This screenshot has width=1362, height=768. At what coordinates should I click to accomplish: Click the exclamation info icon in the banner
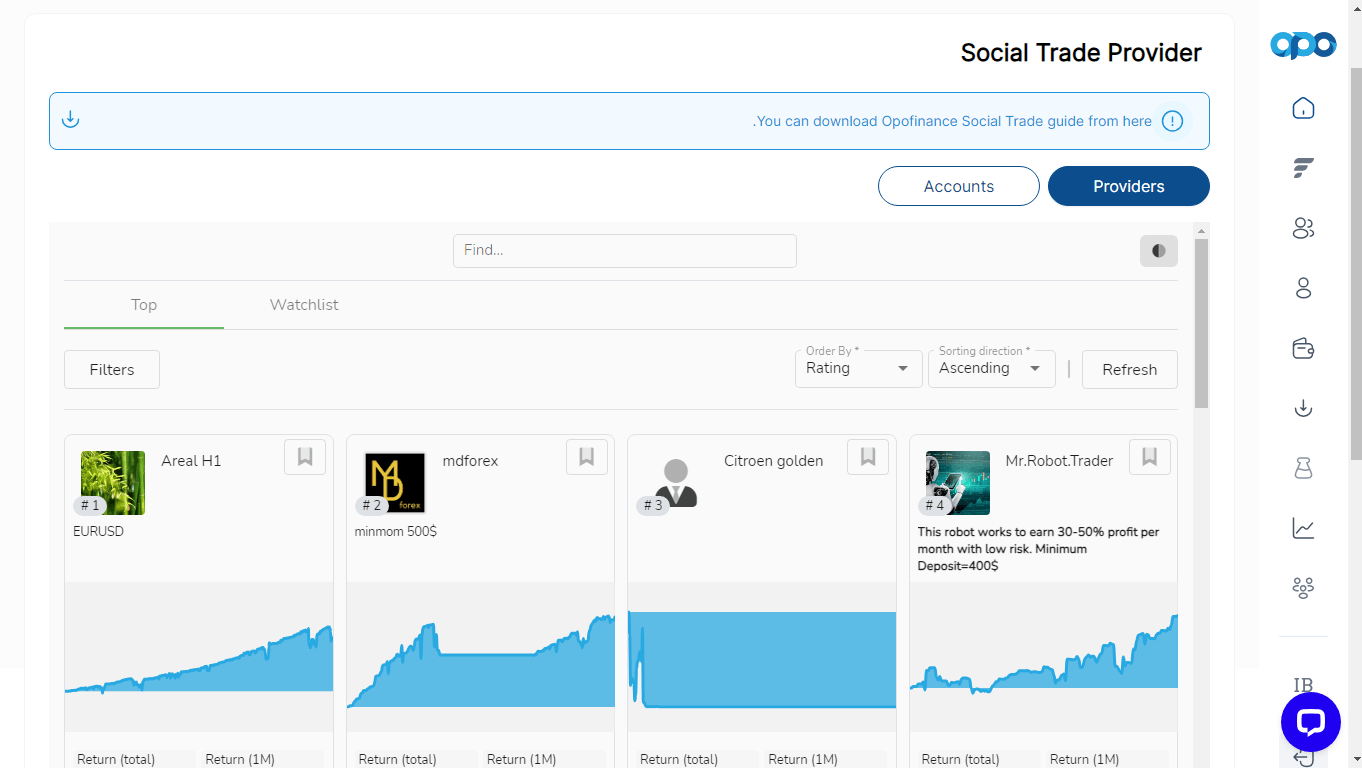[1173, 121]
